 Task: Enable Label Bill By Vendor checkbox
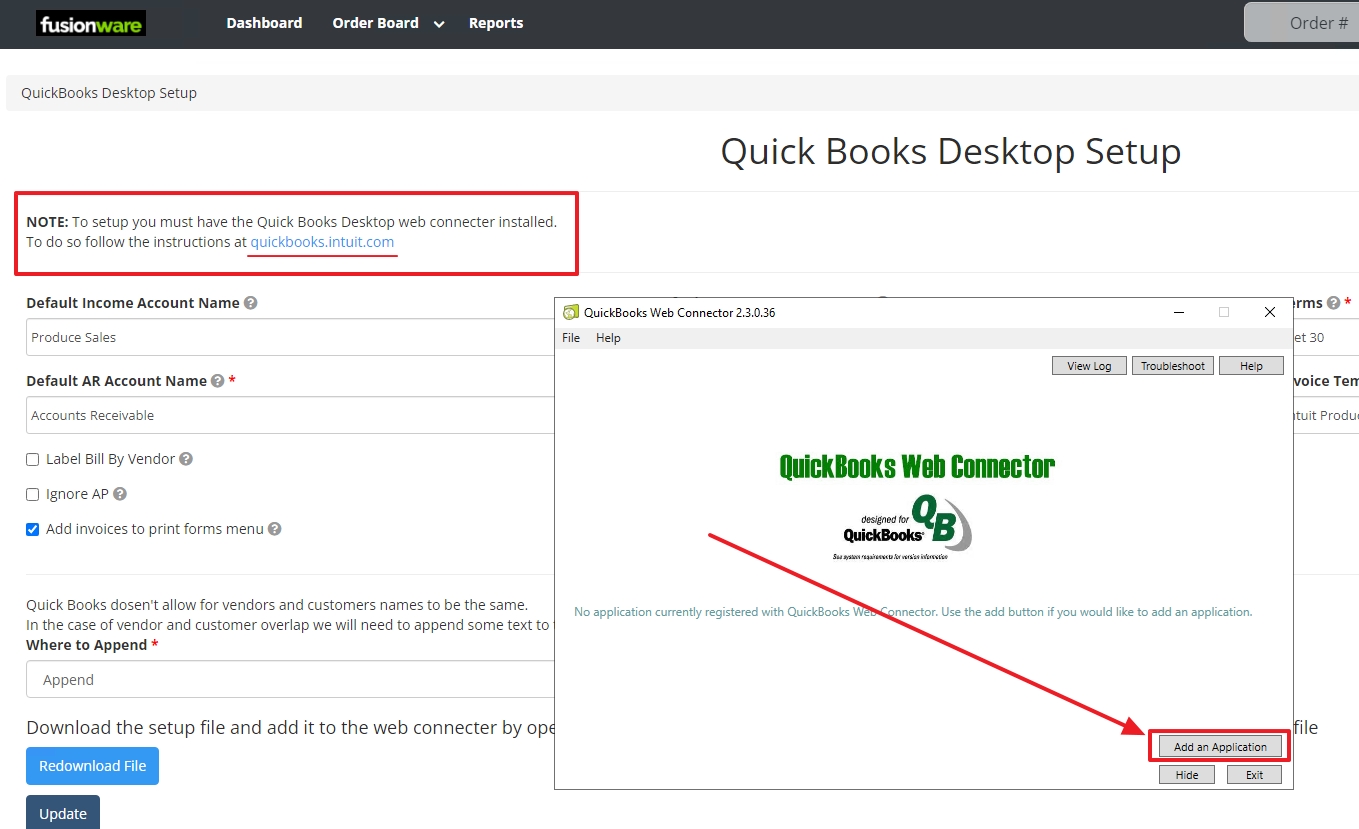33,460
